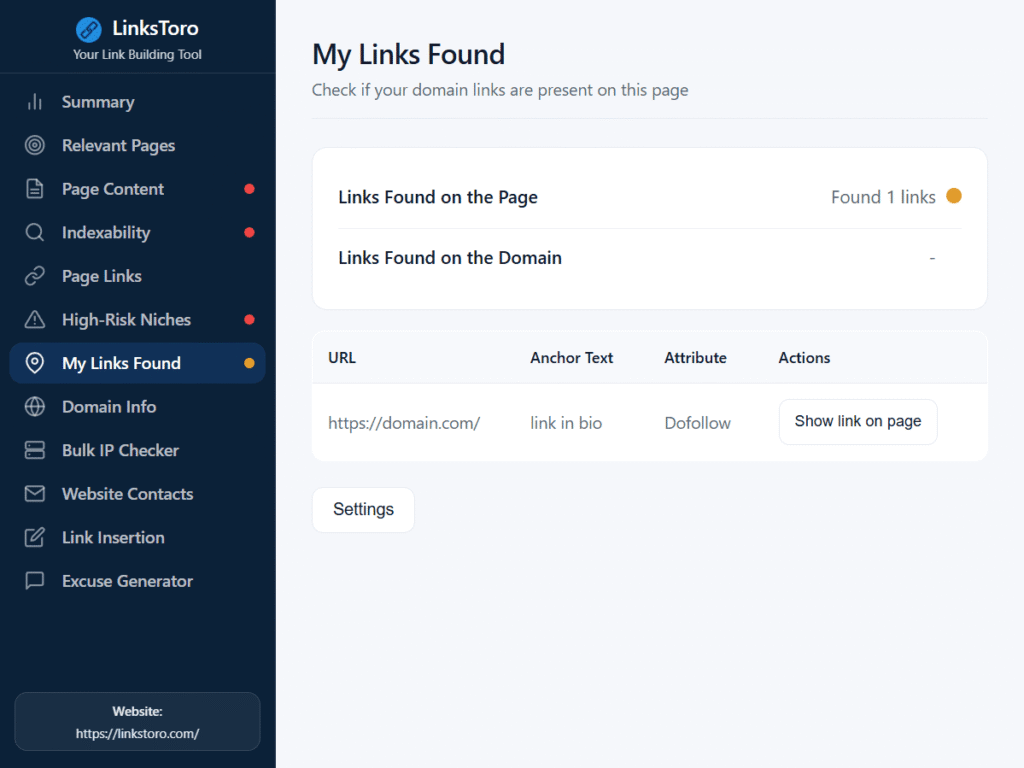Image resolution: width=1024 pixels, height=768 pixels.
Task: Click the 'Found 1 links' status text
Action: click(883, 197)
